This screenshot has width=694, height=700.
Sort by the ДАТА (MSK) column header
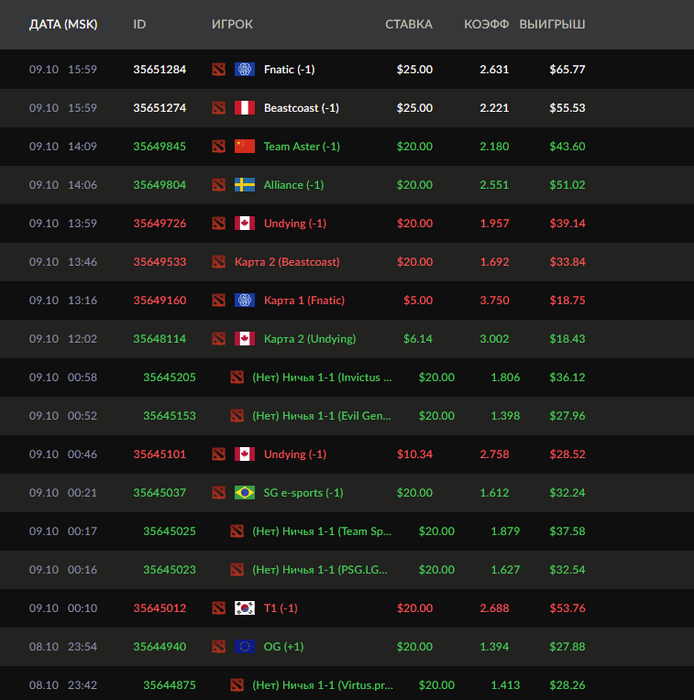pyautogui.click(x=63, y=24)
